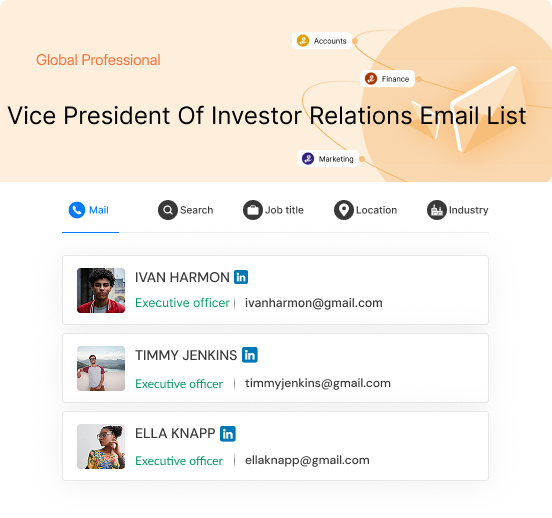This screenshot has width=552, height=518.
Task: Click Ivan Harmon's profile photo
Action: (x=101, y=291)
